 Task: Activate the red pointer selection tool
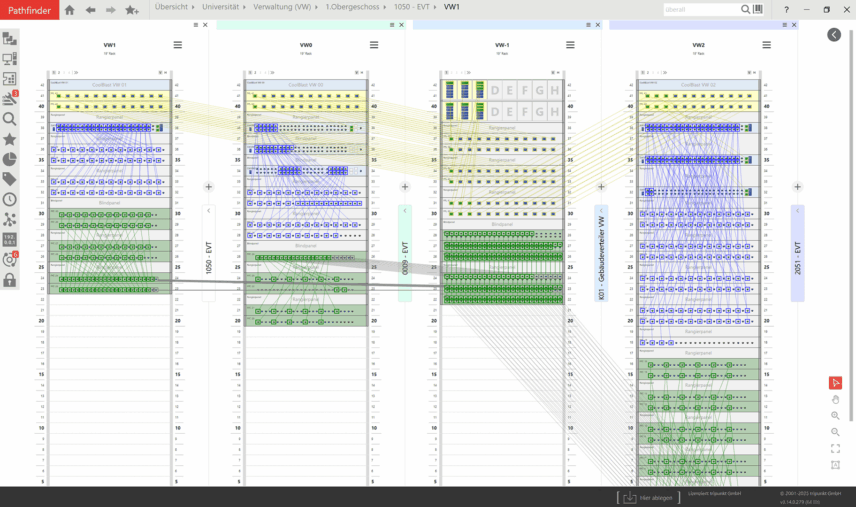pyautogui.click(x=835, y=383)
